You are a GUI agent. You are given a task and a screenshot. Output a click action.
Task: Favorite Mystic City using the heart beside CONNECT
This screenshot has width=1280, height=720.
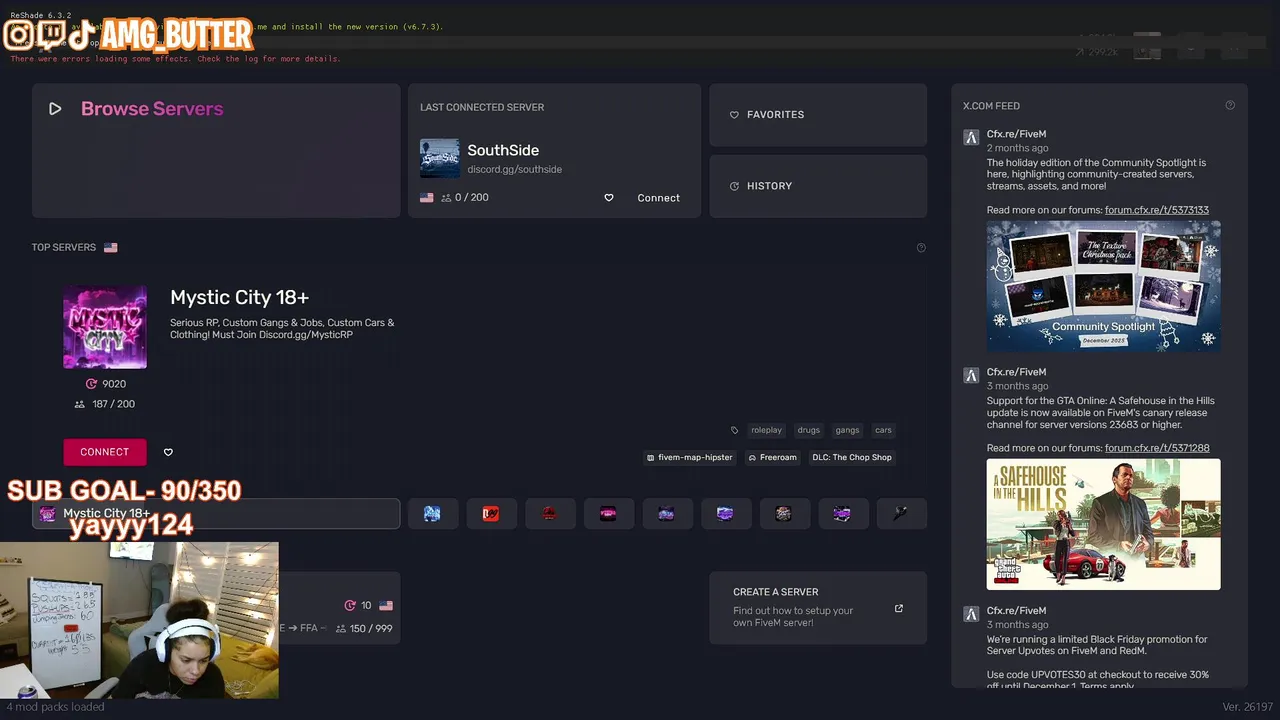point(168,452)
